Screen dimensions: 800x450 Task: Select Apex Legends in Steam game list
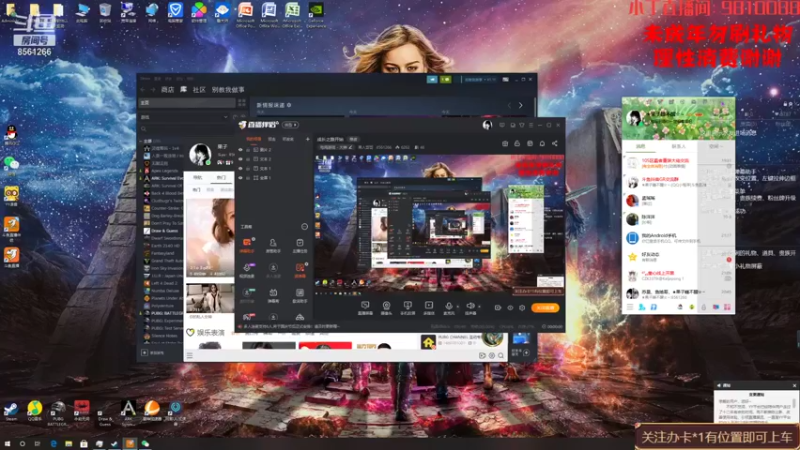pos(161,170)
